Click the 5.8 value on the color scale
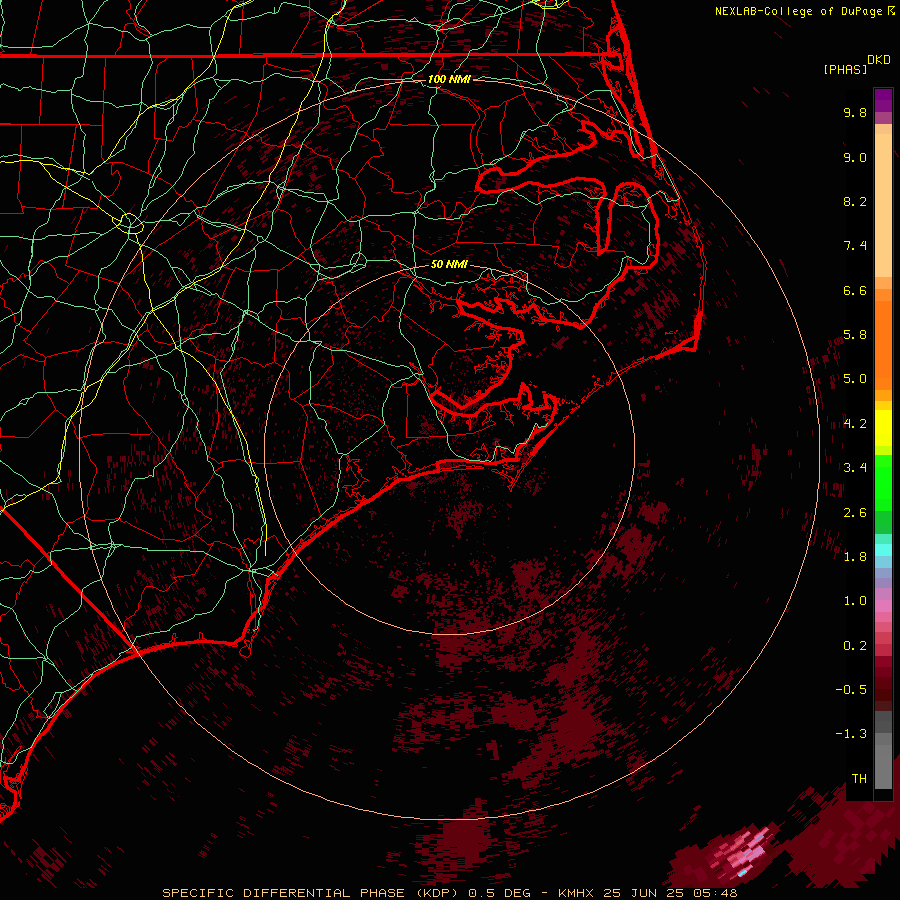The image size is (900, 900). click(x=855, y=335)
